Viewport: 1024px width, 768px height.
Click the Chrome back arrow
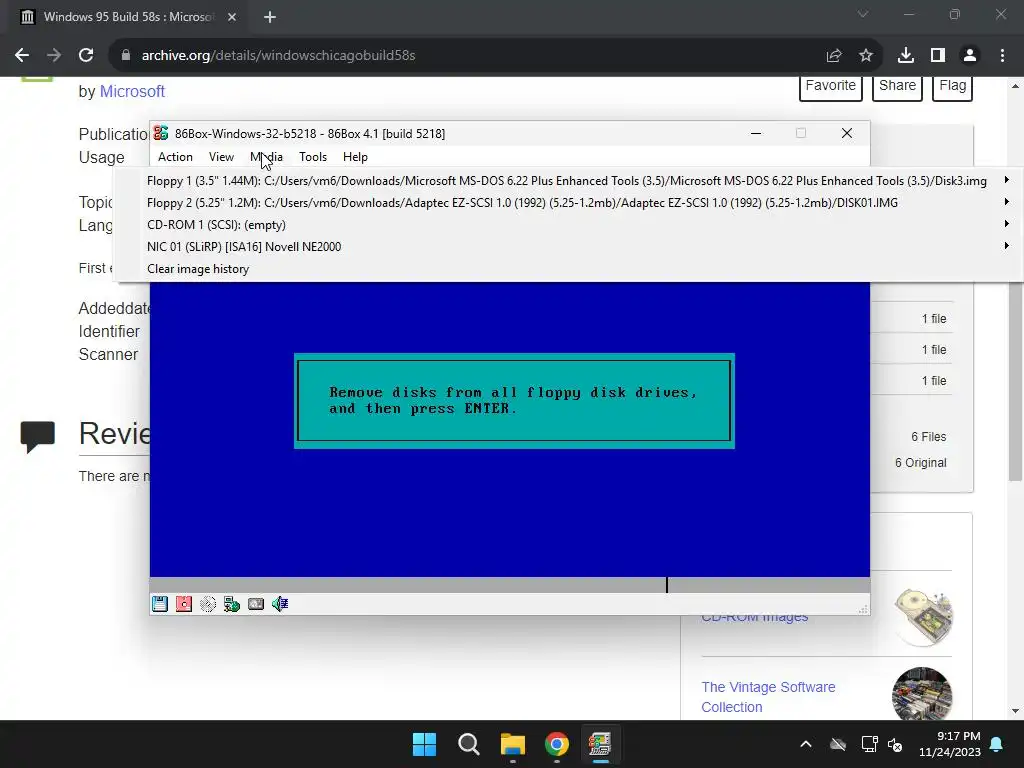(22, 56)
